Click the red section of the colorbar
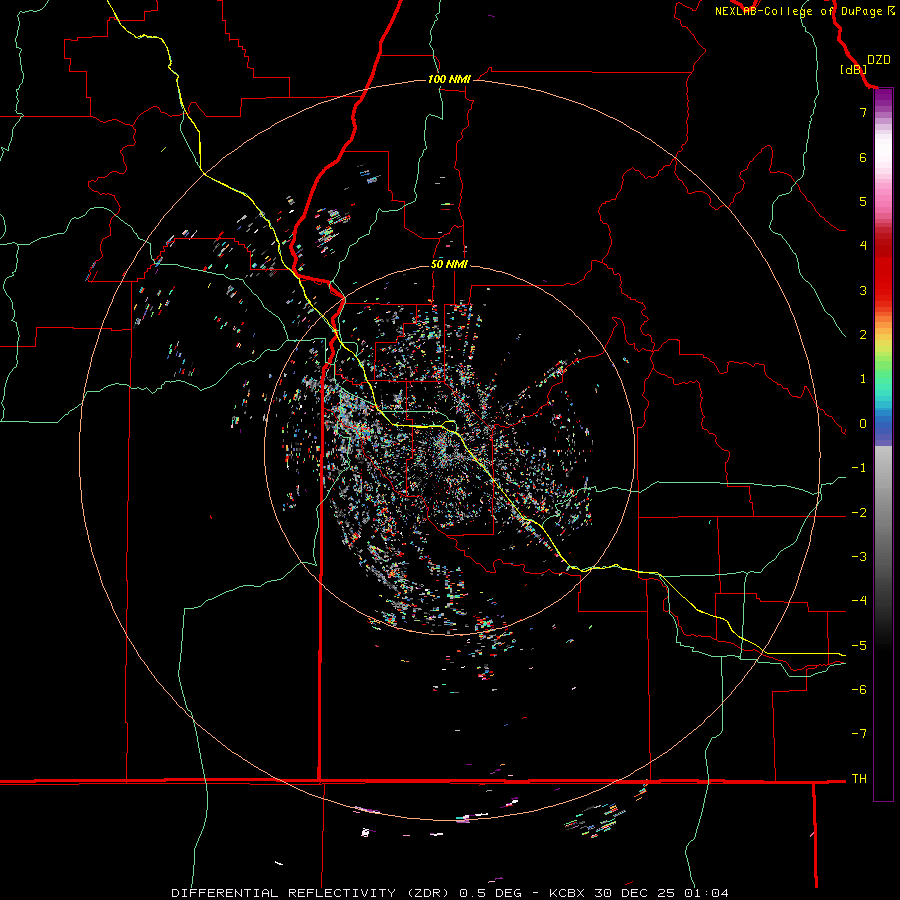900x900 pixels. click(x=883, y=267)
